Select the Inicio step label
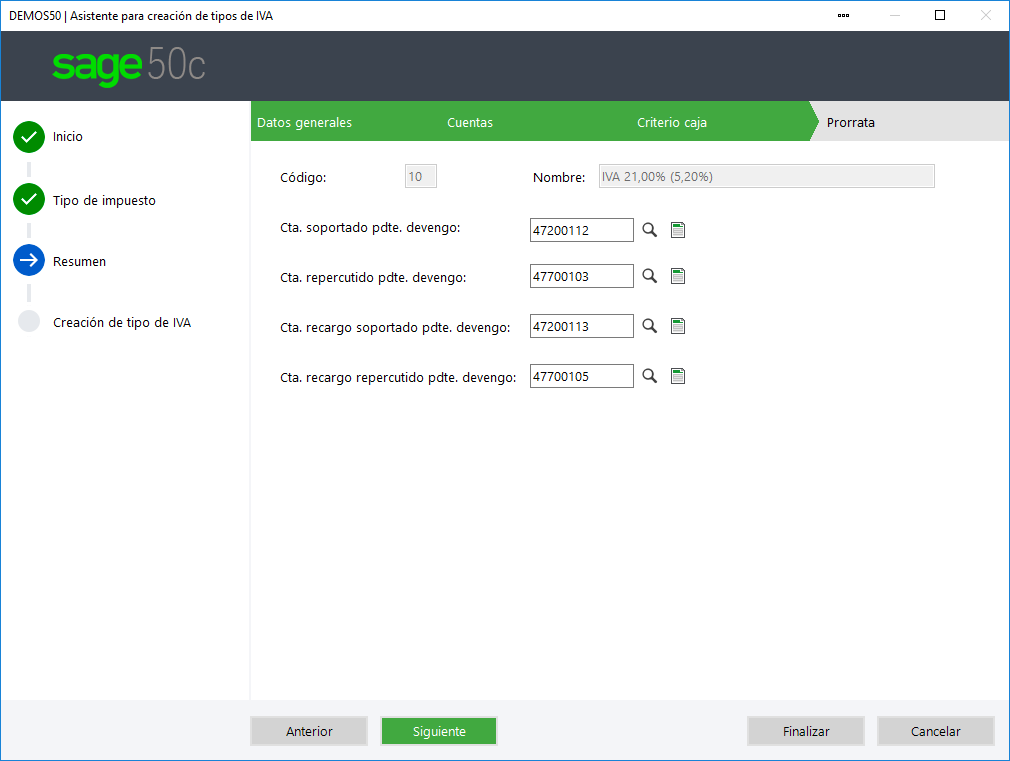The image size is (1010, 761). coord(68,137)
